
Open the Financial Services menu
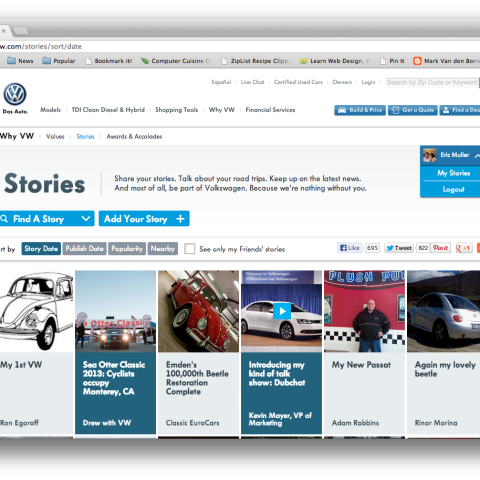pyautogui.click(x=270, y=110)
